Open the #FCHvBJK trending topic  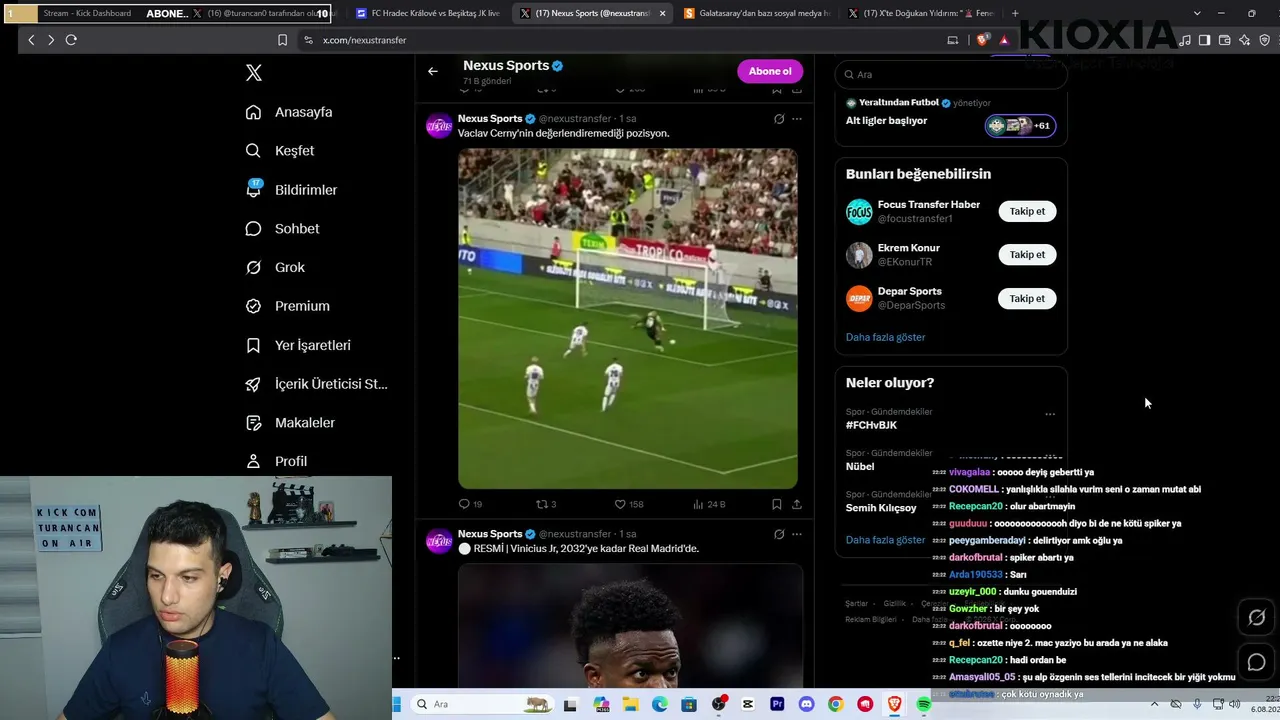coord(872,425)
